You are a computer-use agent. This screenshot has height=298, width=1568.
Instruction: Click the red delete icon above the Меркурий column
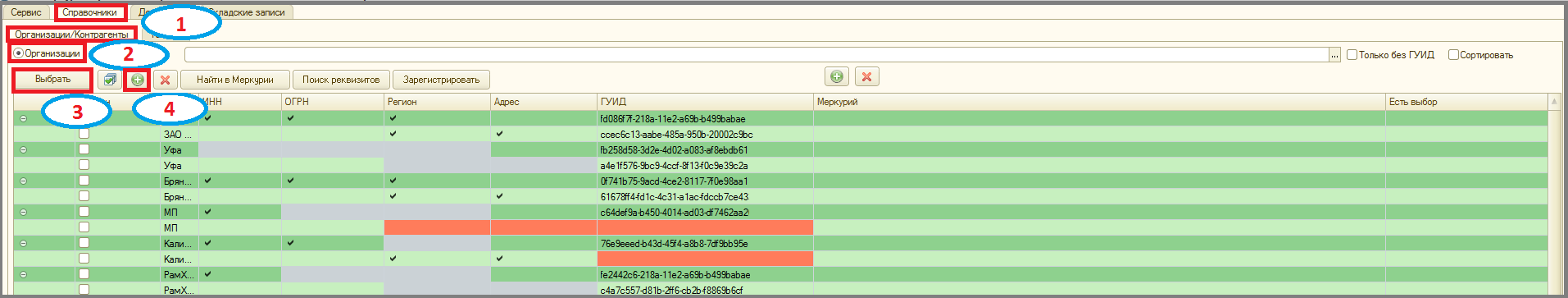click(x=867, y=76)
